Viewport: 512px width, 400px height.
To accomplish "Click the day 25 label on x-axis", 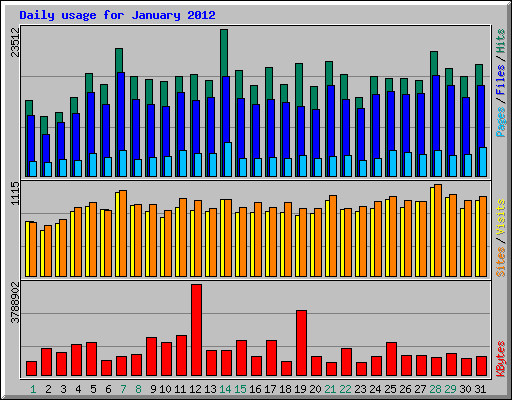I will (390, 389).
